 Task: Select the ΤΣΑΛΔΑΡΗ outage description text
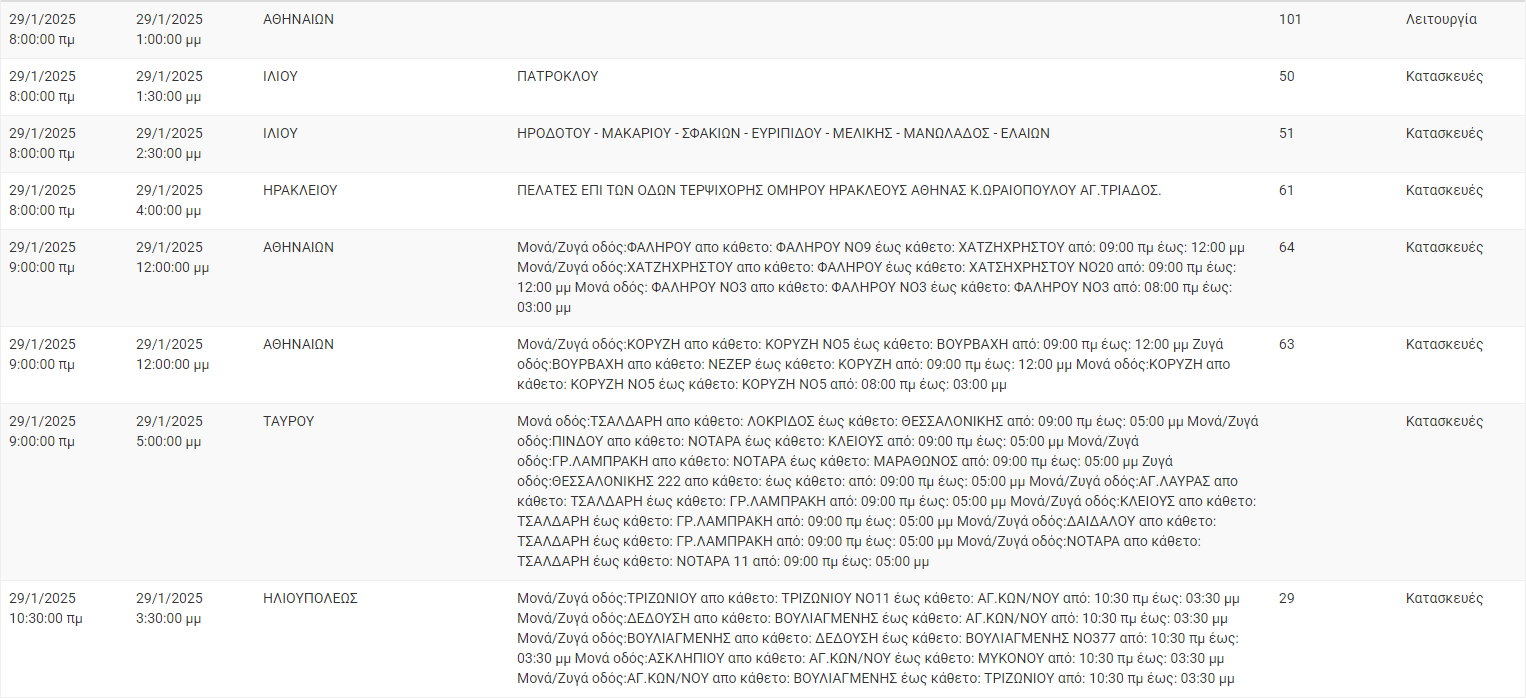click(887, 491)
